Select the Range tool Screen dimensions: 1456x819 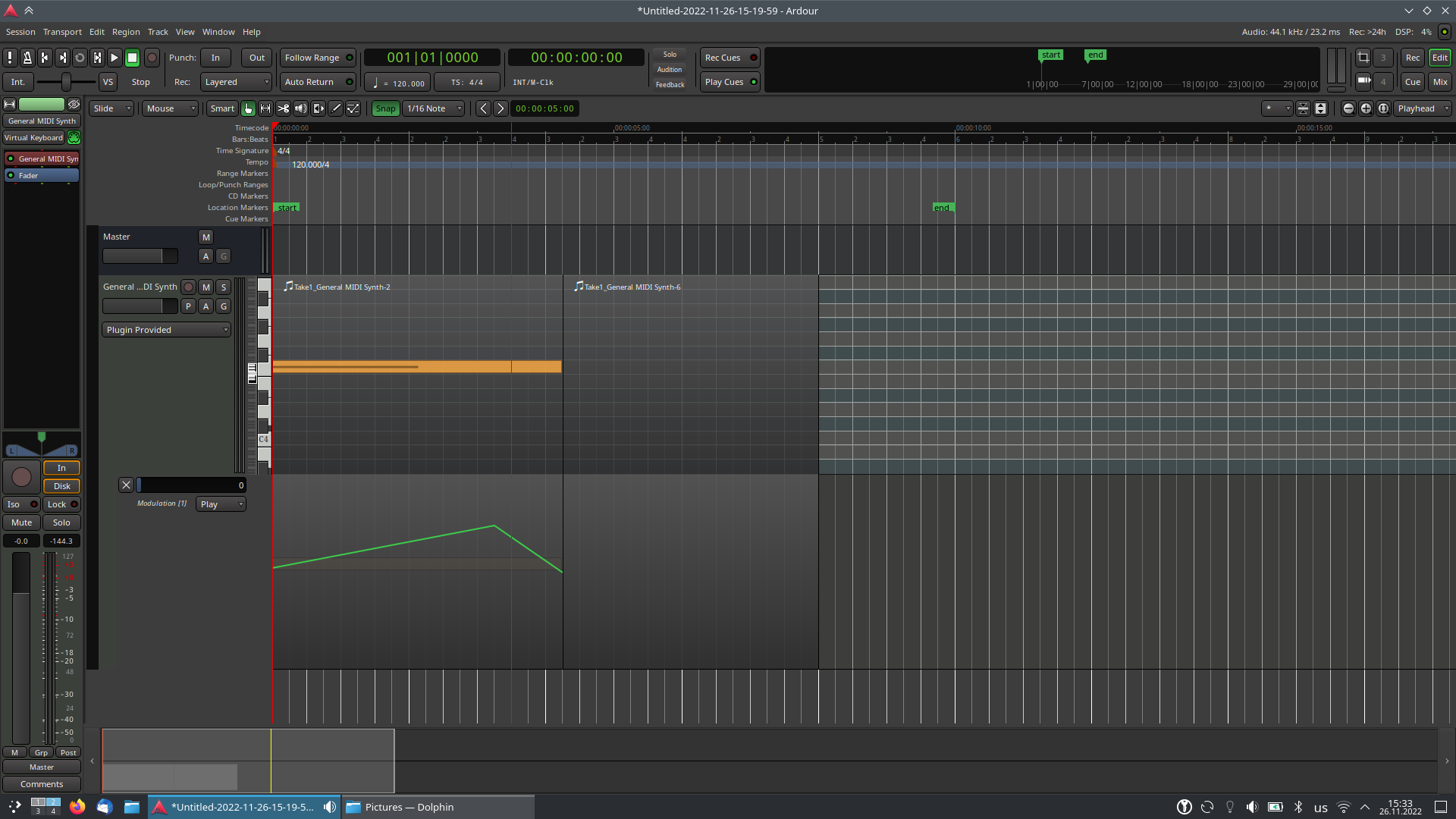point(265,108)
